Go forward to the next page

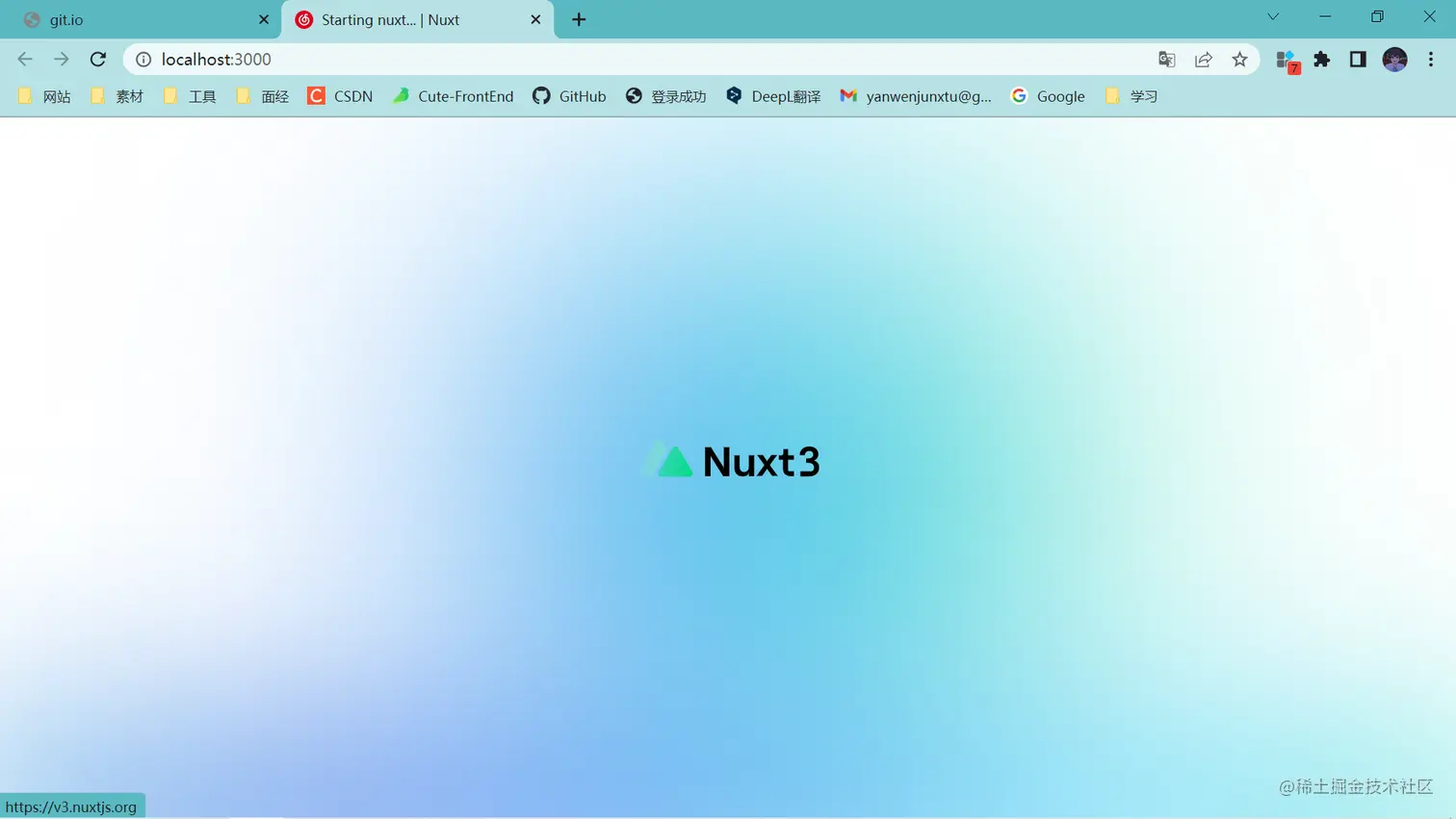click(62, 60)
